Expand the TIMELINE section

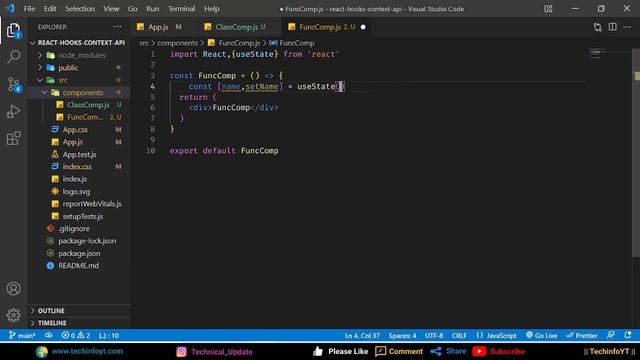coord(78,323)
